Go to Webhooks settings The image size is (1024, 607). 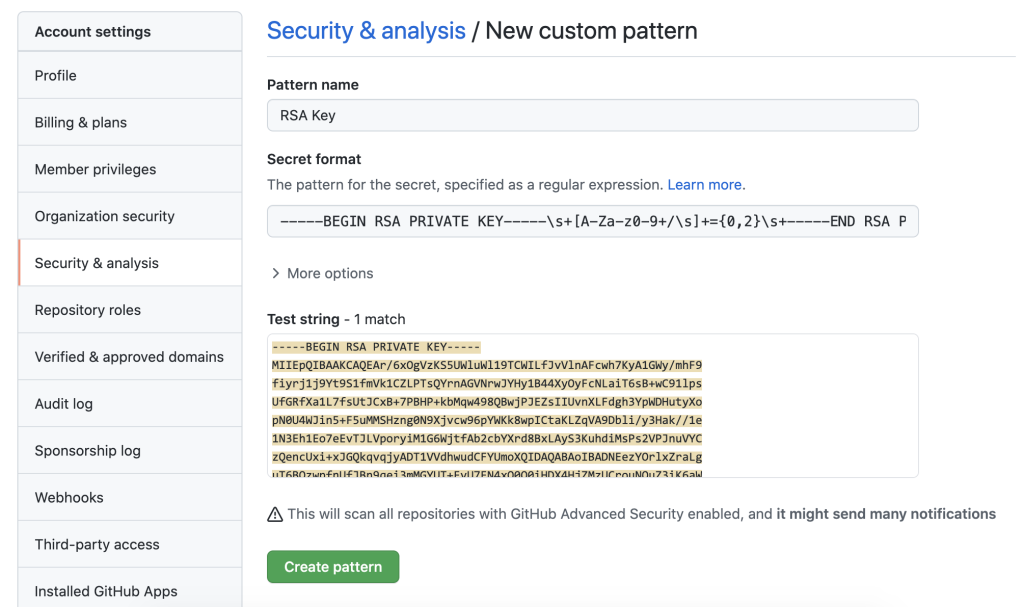tap(69, 498)
